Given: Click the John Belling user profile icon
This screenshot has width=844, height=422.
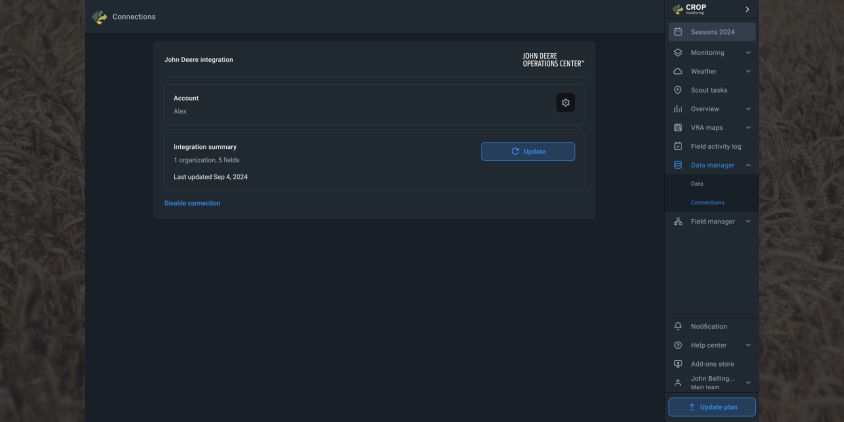Looking at the screenshot, I should [678, 383].
